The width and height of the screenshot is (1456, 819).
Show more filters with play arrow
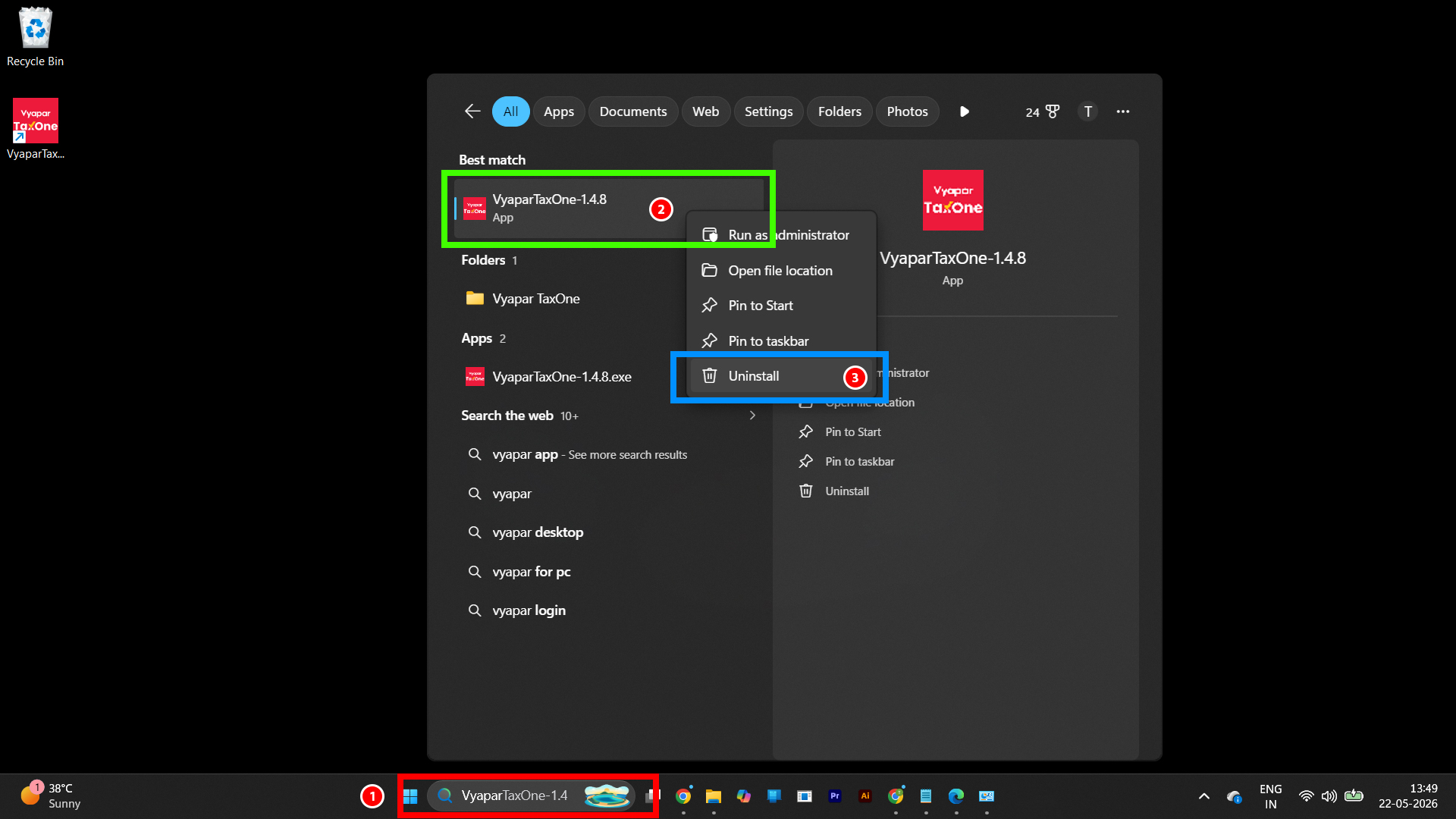tap(964, 111)
